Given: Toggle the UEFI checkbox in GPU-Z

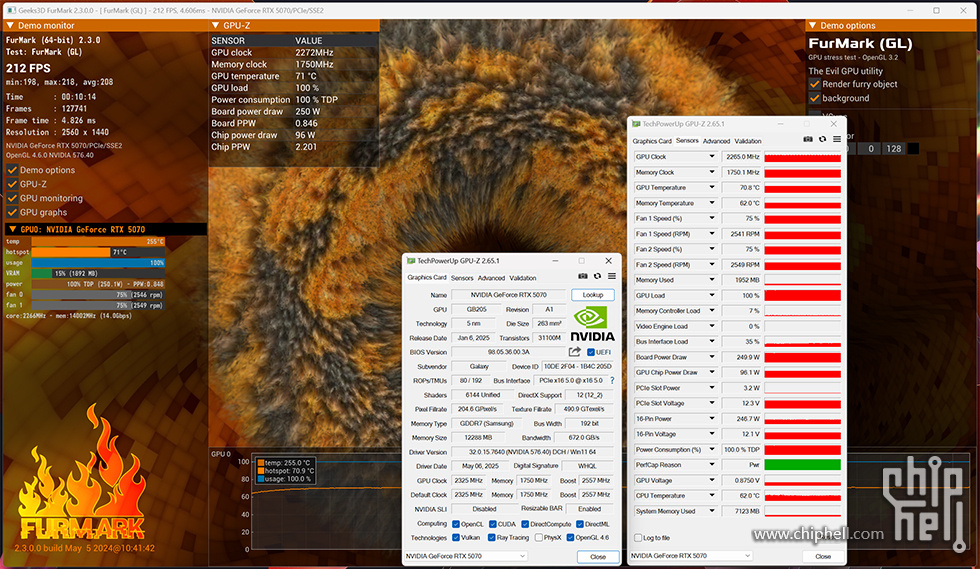Looking at the screenshot, I should (591, 352).
